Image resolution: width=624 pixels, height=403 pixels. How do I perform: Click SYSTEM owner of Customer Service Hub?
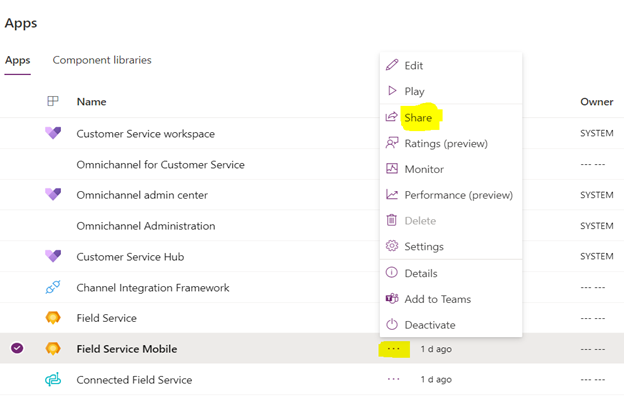click(x=597, y=256)
